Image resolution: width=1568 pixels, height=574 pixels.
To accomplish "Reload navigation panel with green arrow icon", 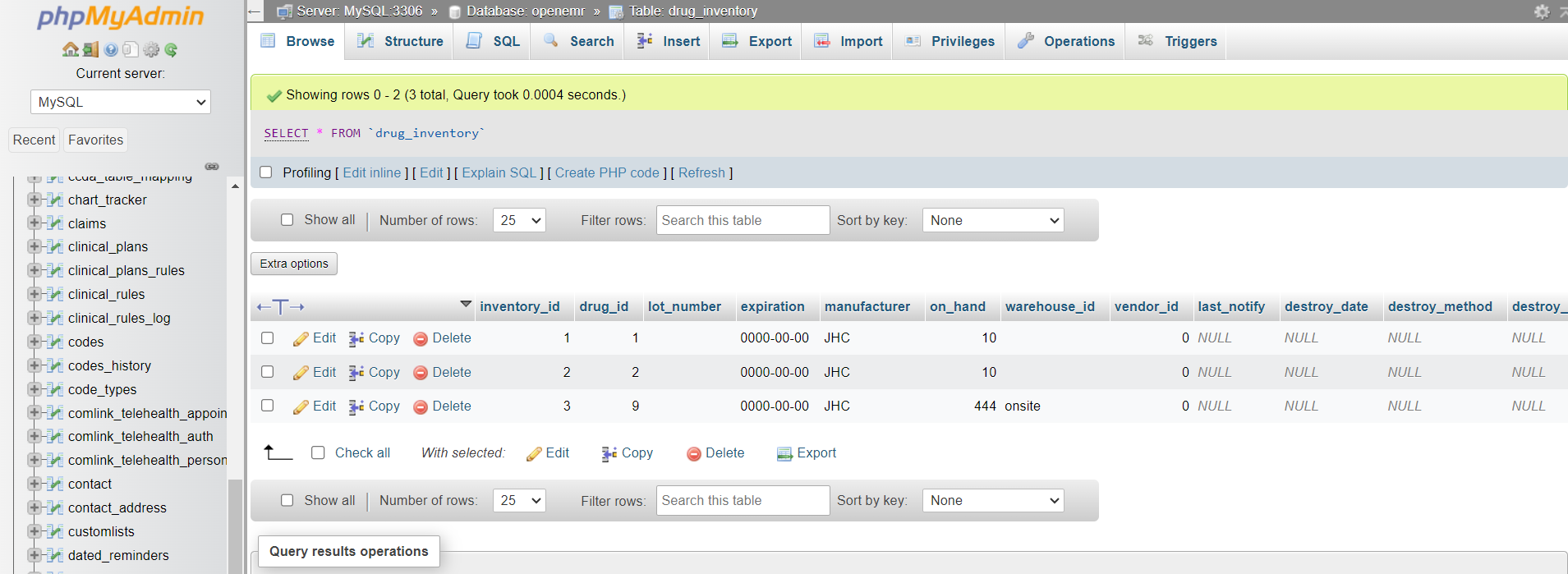I will click(171, 49).
